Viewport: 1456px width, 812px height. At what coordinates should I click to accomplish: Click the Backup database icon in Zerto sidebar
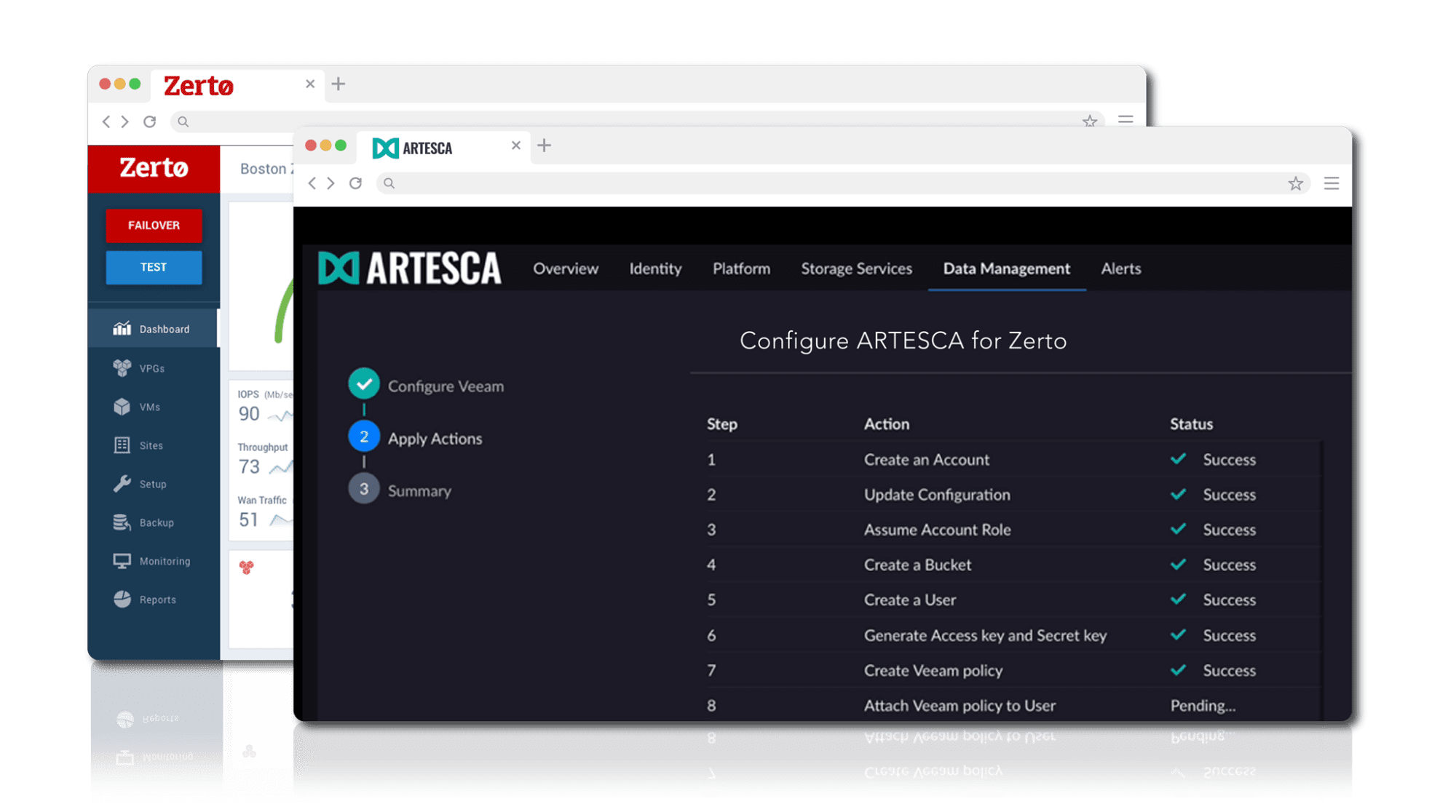[122, 522]
